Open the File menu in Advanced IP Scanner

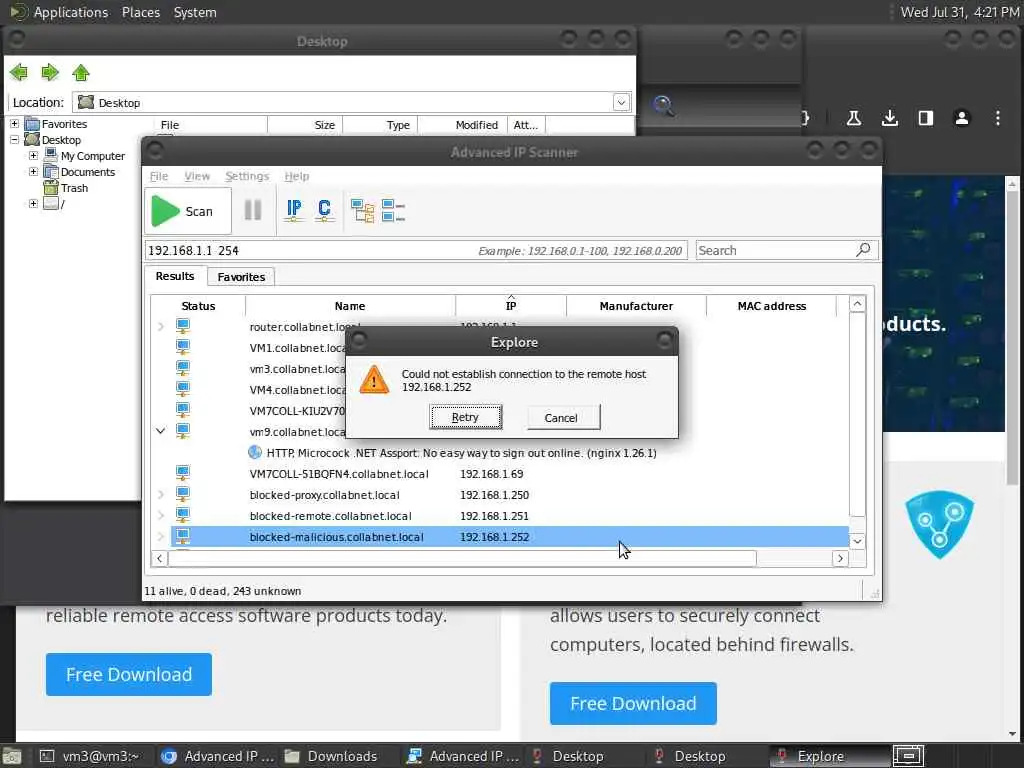[x=159, y=176]
